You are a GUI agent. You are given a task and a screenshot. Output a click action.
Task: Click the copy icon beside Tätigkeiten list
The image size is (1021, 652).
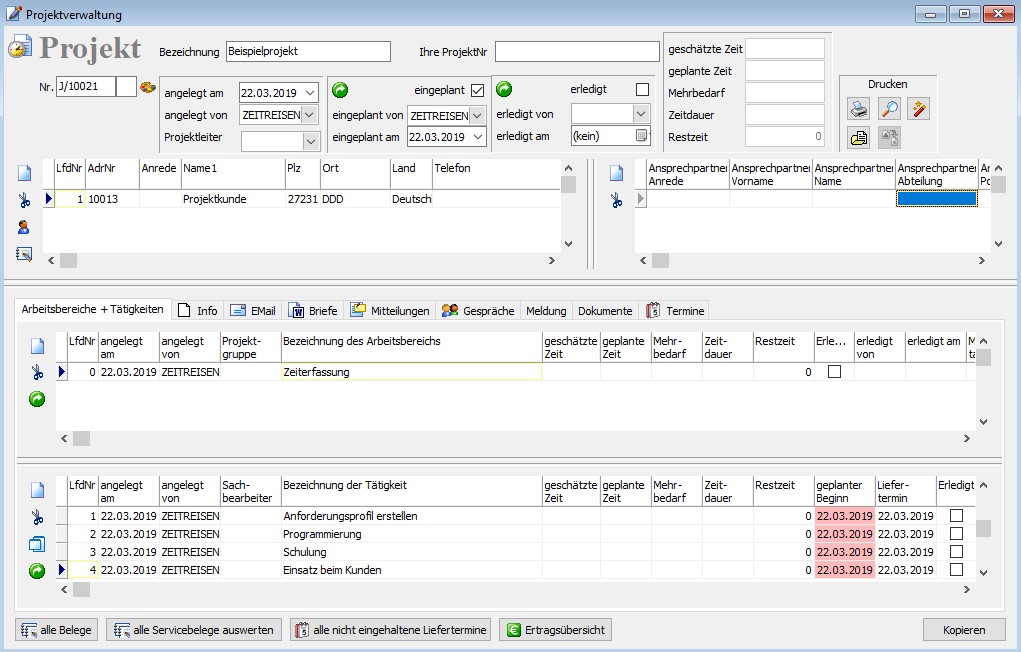37,544
